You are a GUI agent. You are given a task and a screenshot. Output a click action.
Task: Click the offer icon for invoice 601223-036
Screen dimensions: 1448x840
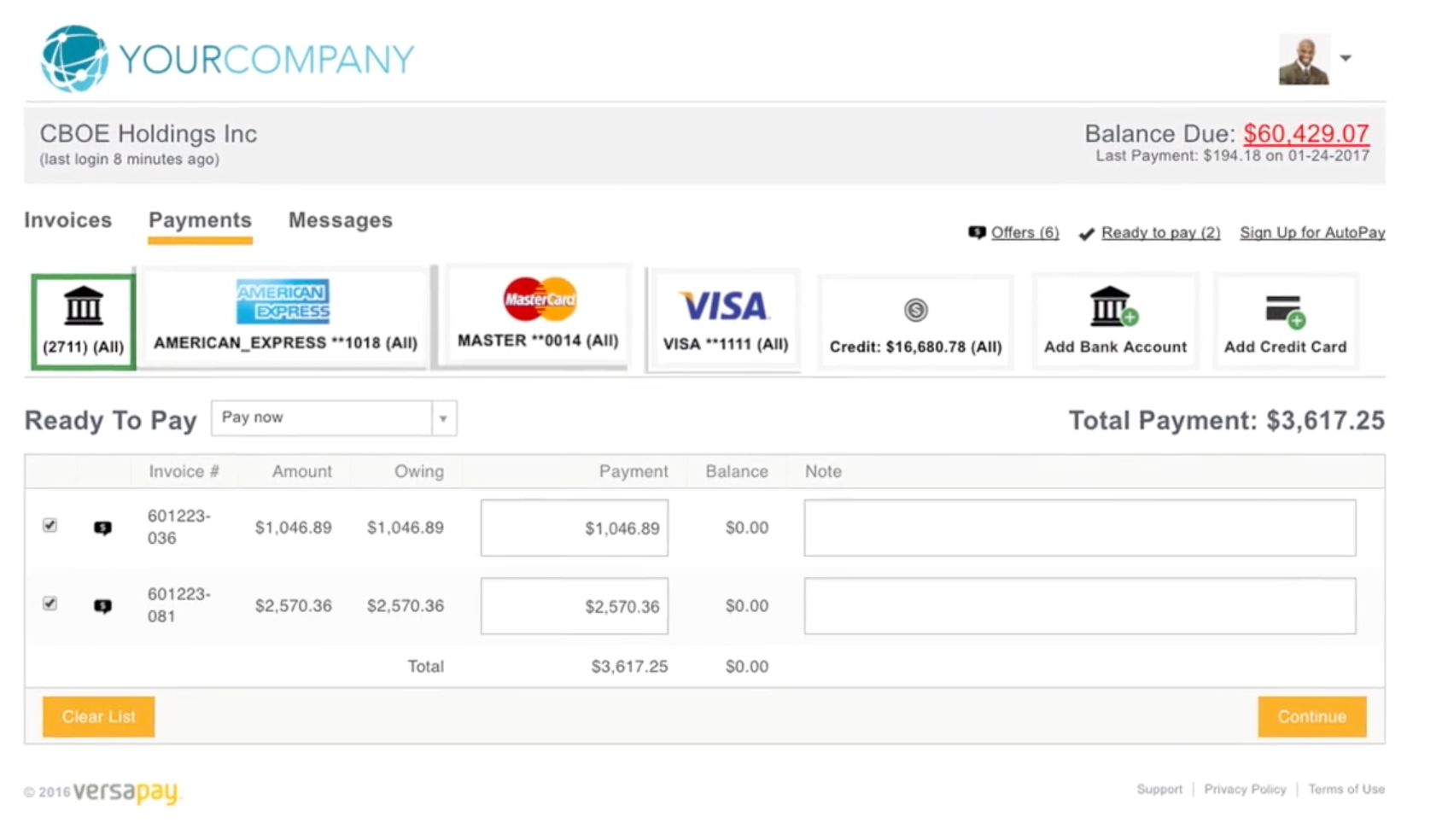102,528
